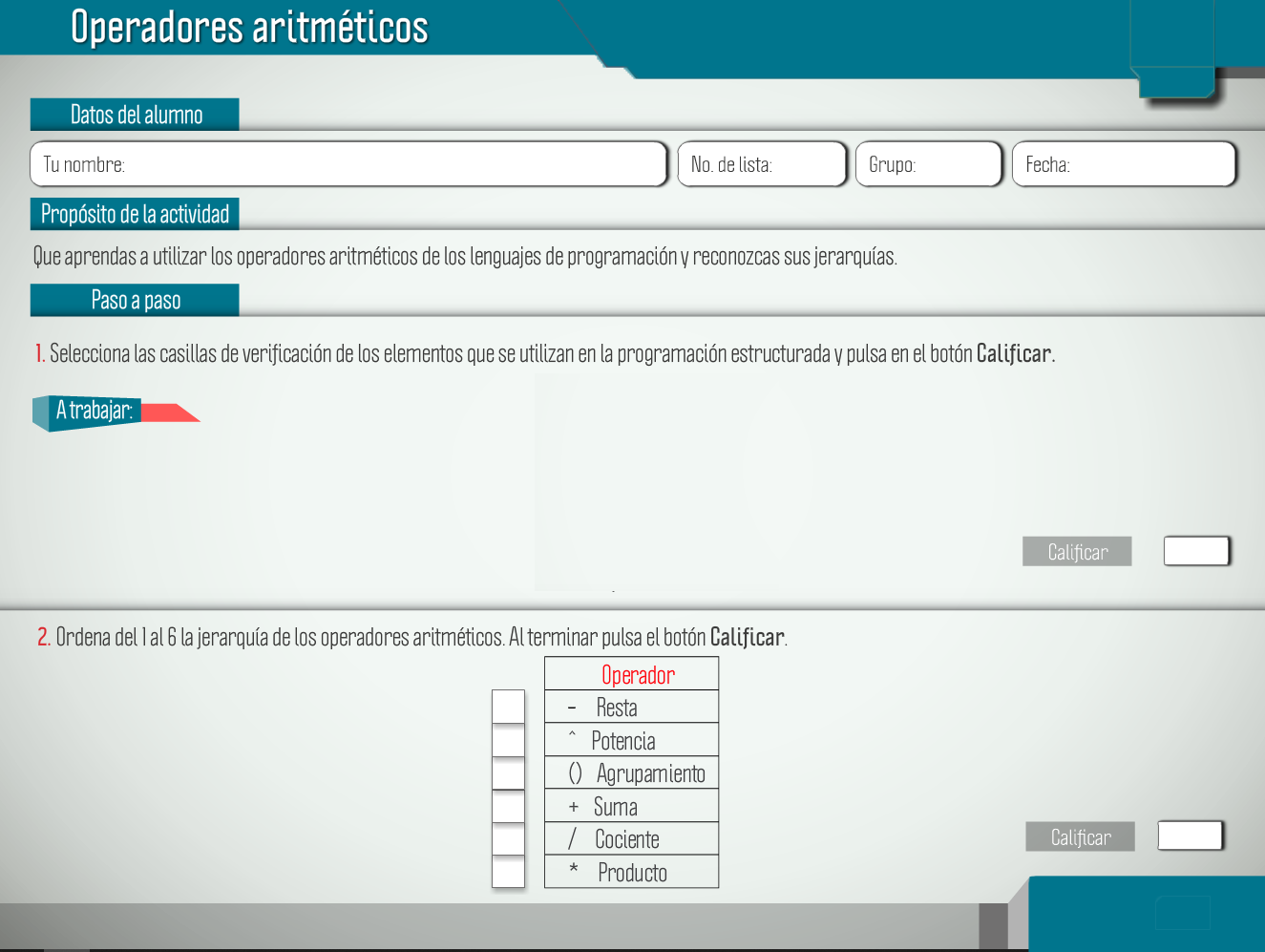Viewport: 1265px width, 952px height.
Task: Select the order box for Cociente
Action: [x=508, y=839]
